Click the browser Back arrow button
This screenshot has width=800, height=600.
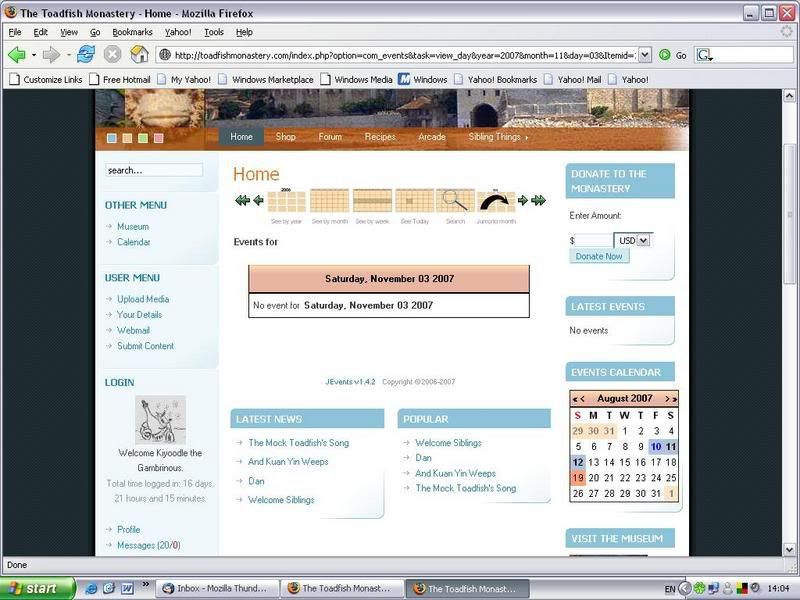[x=17, y=55]
